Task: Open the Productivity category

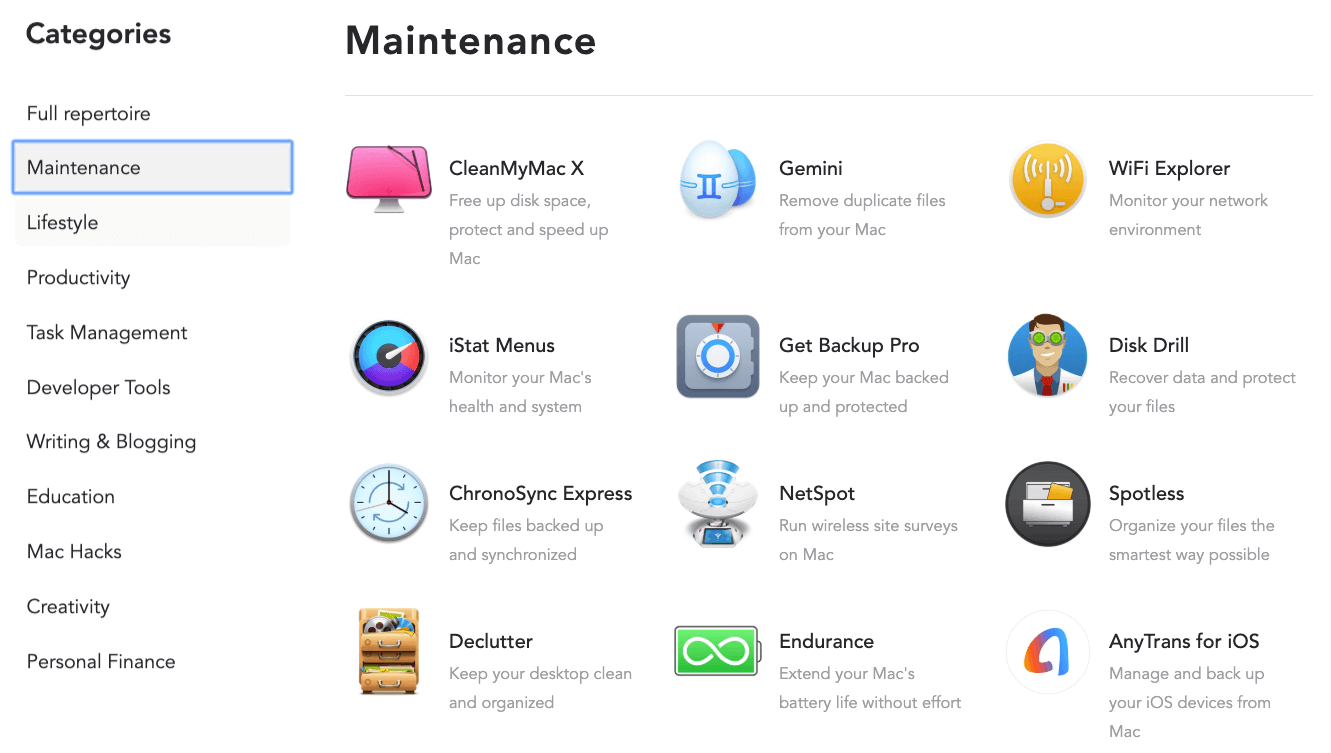Action: point(78,277)
